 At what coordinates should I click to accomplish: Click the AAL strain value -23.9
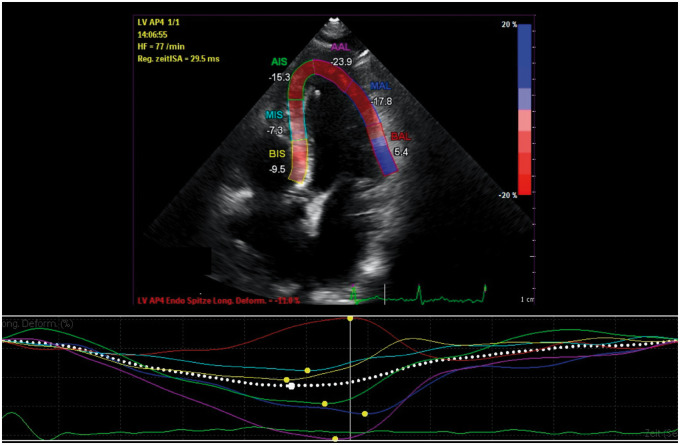pyautogui.click(x=343, y=60)
